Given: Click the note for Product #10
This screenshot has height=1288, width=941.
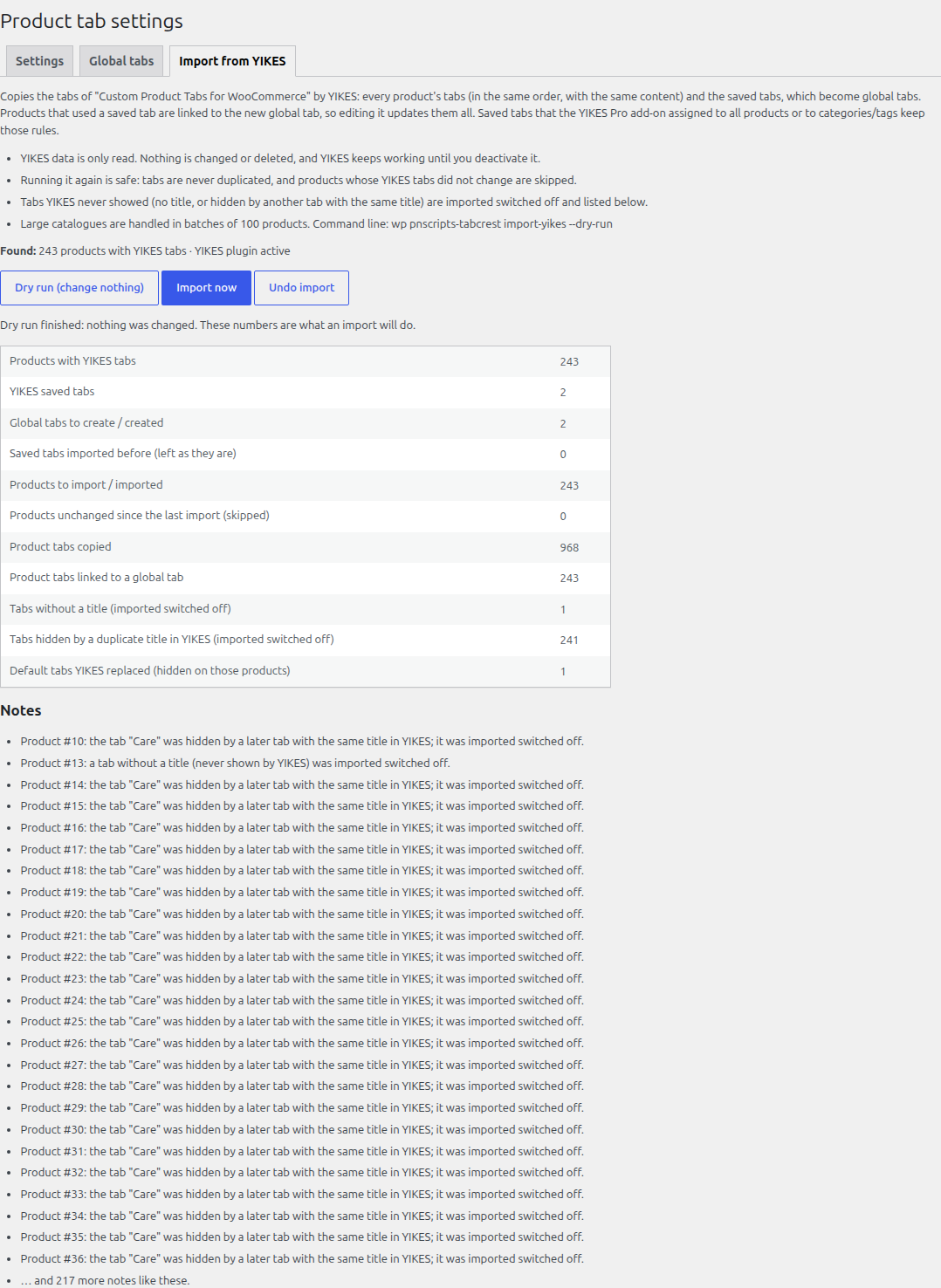Looking at the screenshot, I should pyautogui.click(x=302, y=742).
